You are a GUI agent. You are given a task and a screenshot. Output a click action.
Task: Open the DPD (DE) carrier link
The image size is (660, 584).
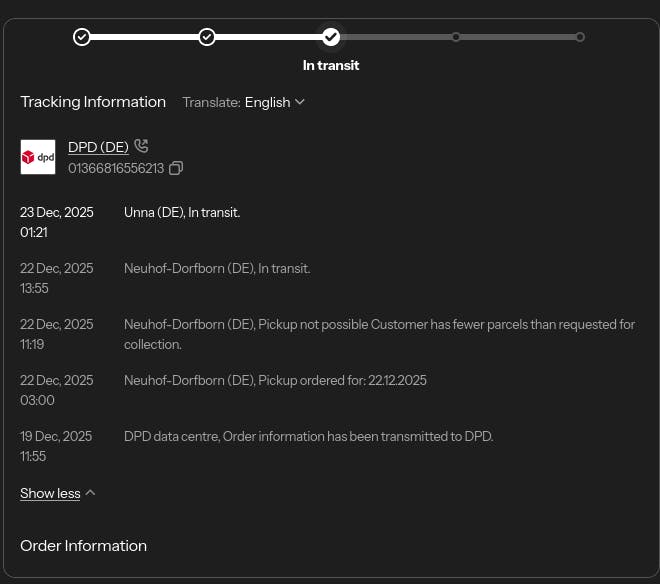pos(98,147)
